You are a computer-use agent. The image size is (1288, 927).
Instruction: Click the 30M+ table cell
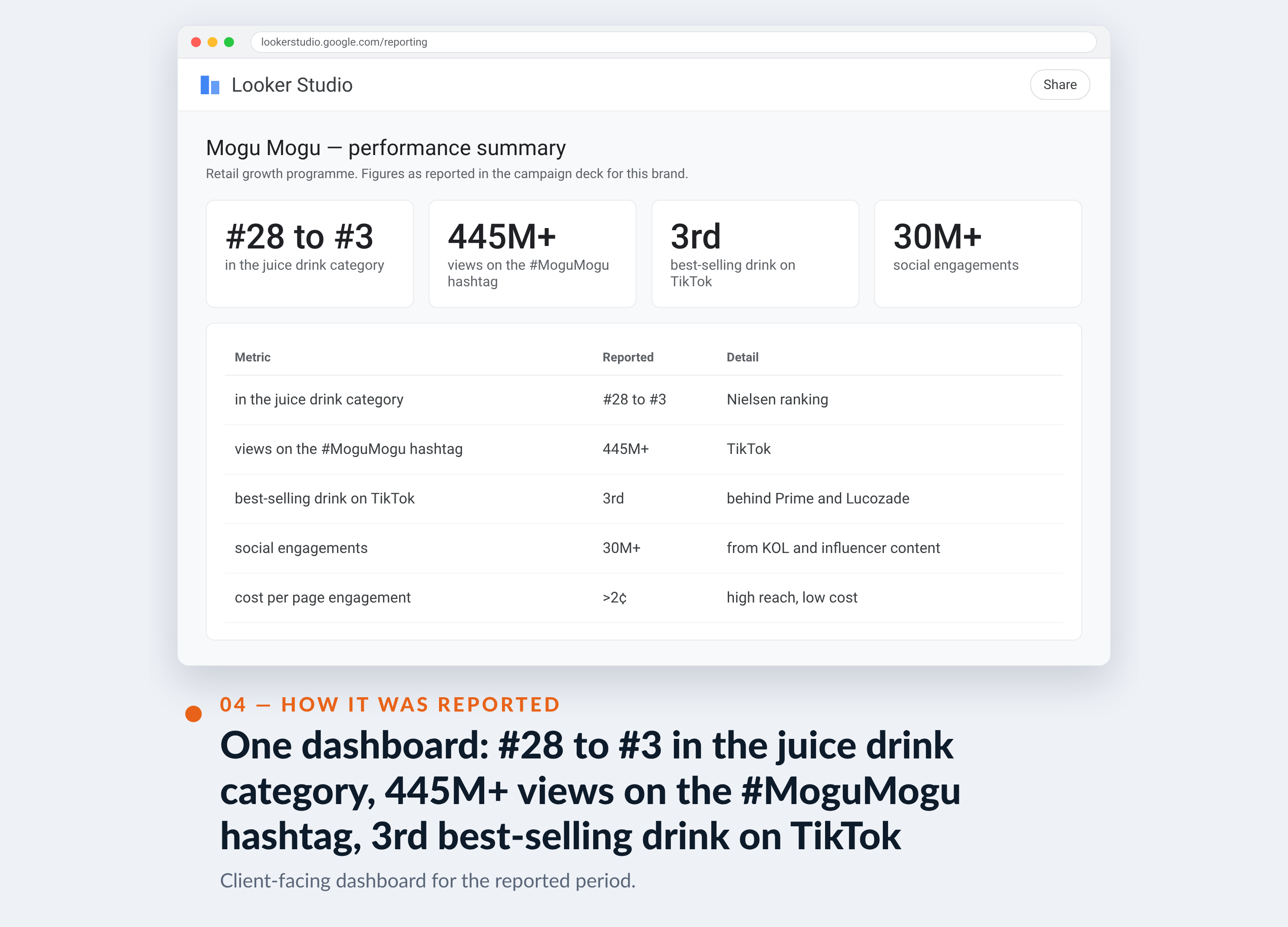[x=621, y=548]
